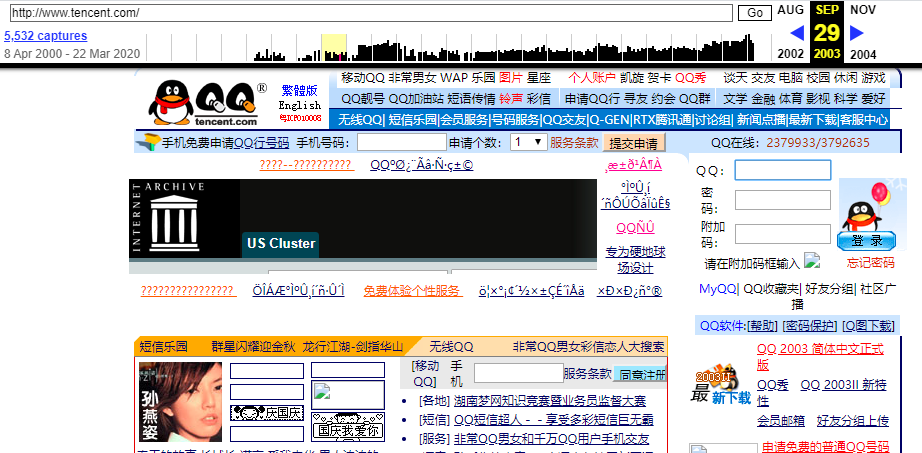
Task: Open the 申请个数 quantity dropdown
Action: point(529,142)
